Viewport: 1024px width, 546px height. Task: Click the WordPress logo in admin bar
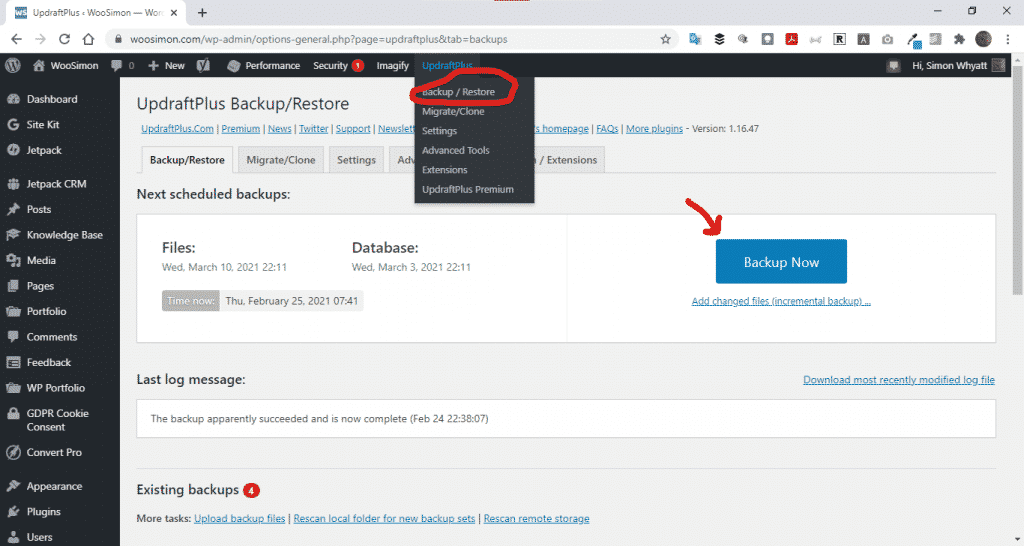coord(13,65)
